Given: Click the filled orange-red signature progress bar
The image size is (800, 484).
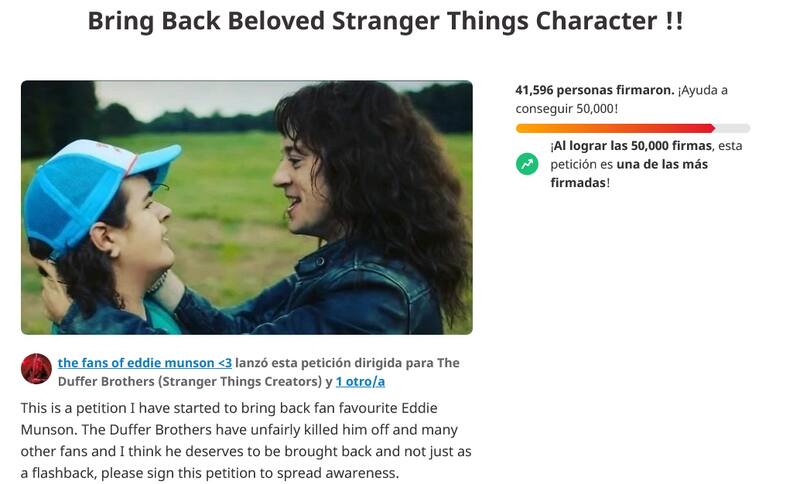Looking at the screenshot, I should [x=614, y=128].
